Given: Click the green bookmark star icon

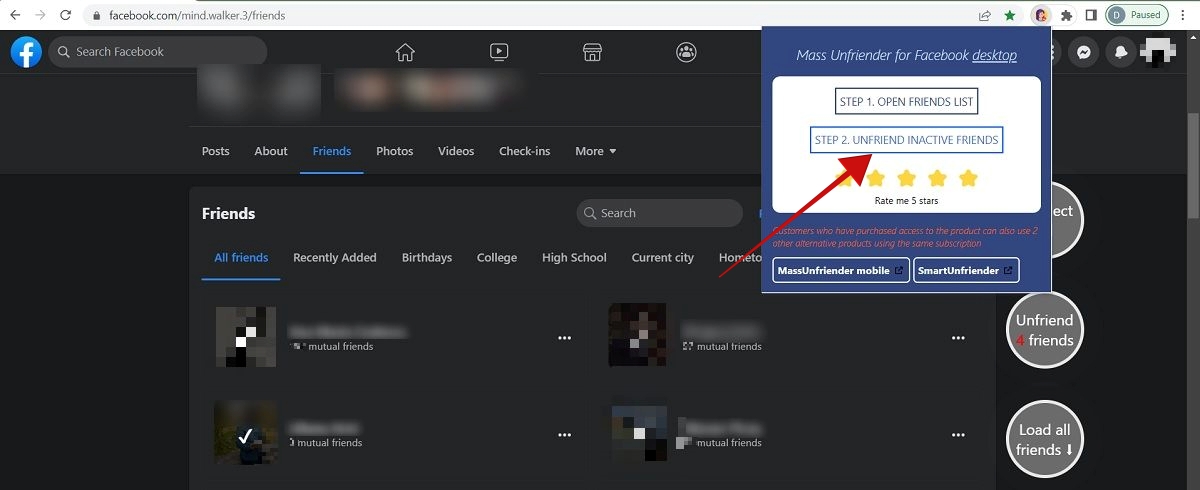Looking at the screenshot, I should [1011, 16].
